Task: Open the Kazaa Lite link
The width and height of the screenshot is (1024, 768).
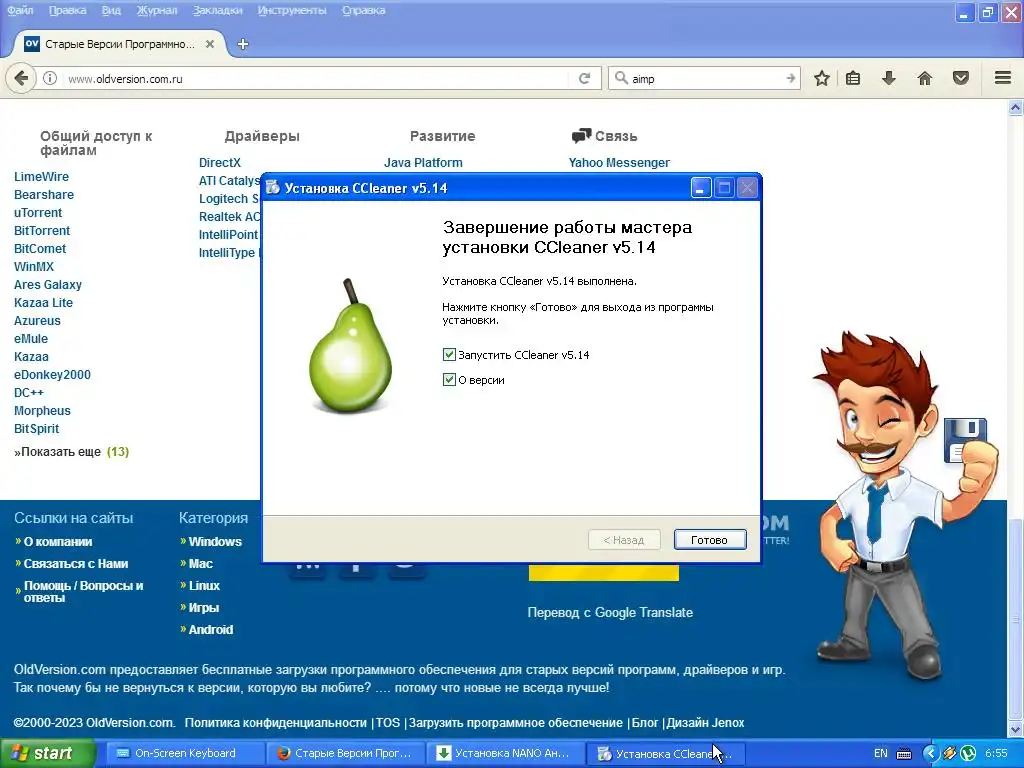Action: click(43, 303)
